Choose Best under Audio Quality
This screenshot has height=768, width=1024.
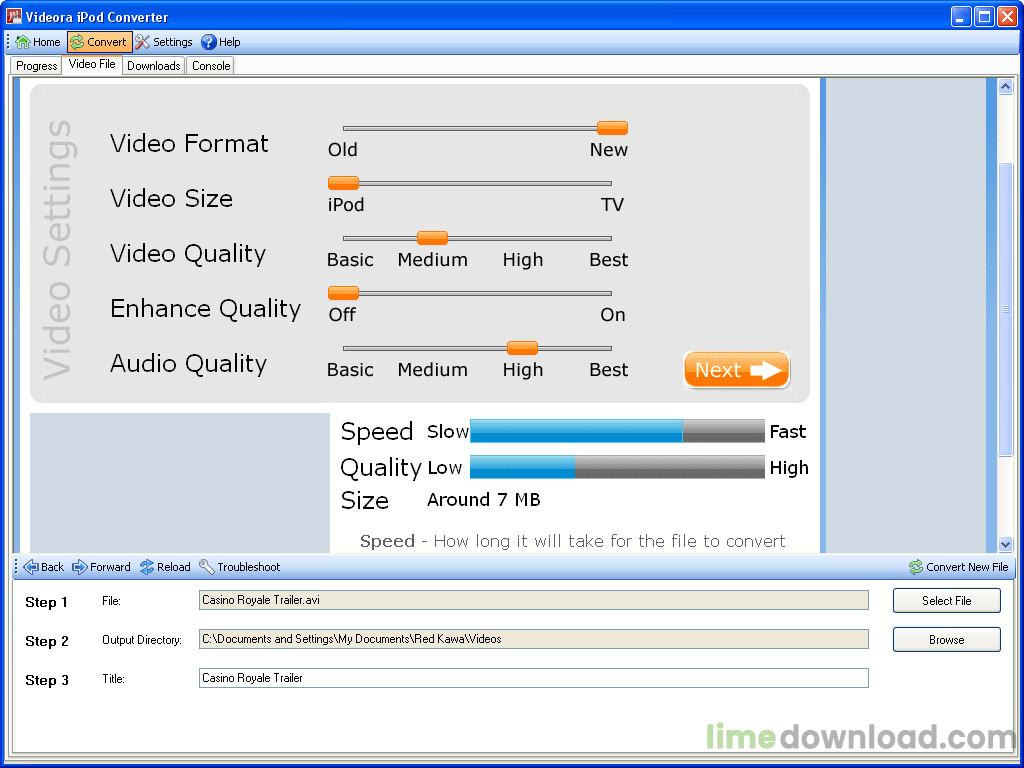click(x=609, y=370)
